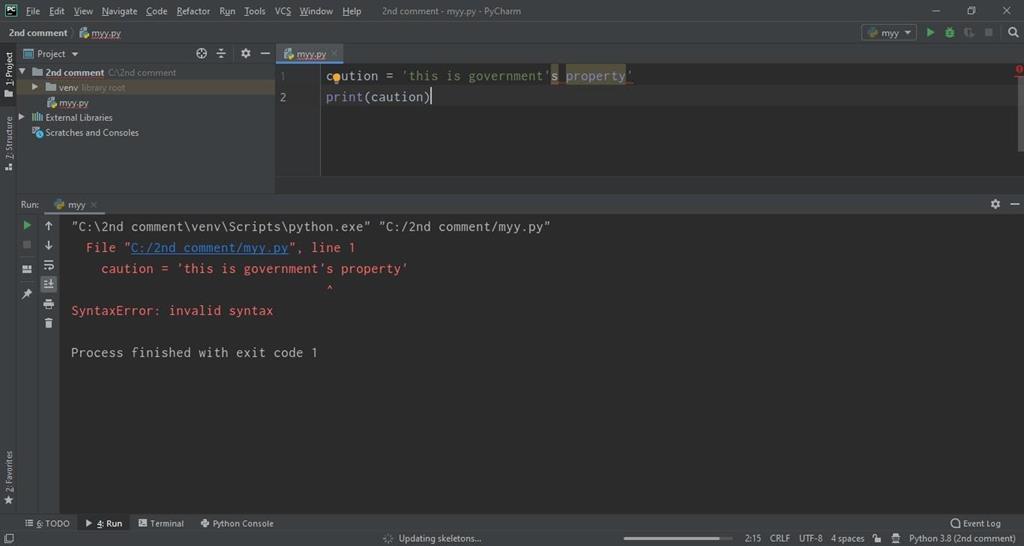The width and height of the screenshot is (1024, 546).
Task: Open the VCS menu
Action: click(283, 11)
